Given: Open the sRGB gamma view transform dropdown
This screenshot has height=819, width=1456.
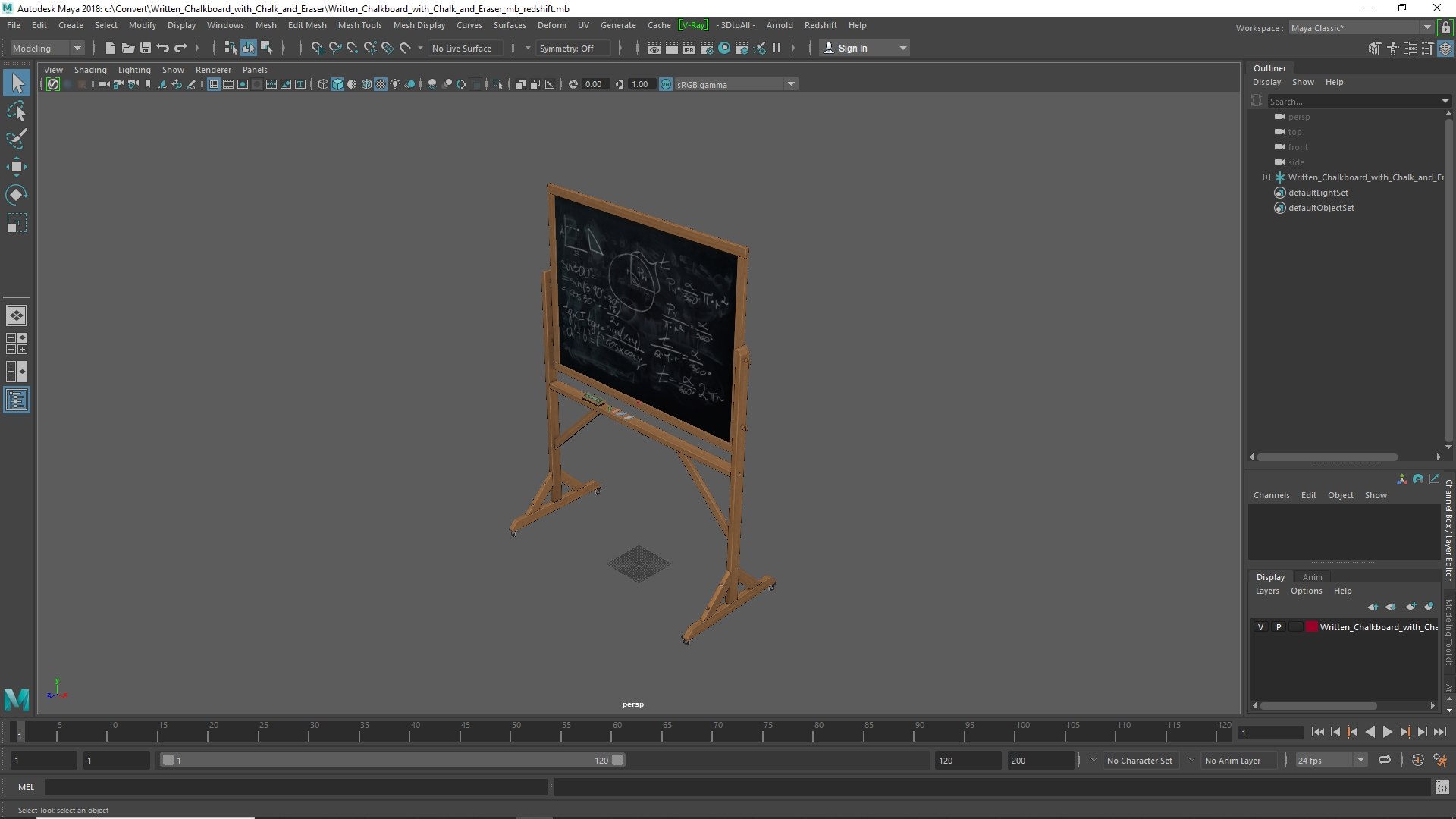Looking at the screenshot, I should 790,84.
